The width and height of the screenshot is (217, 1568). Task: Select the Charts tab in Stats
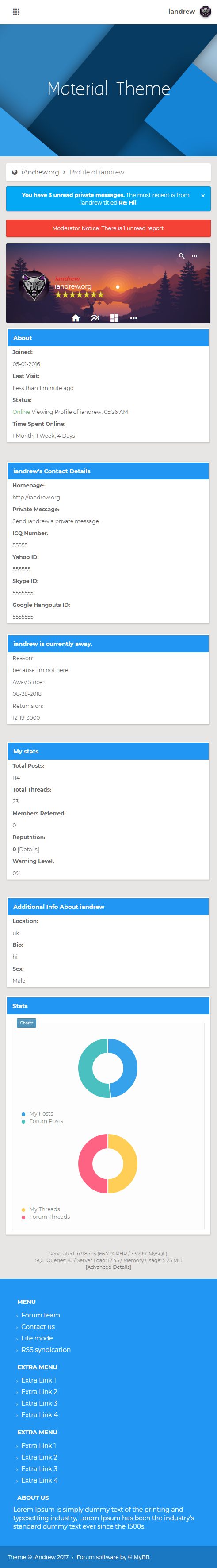click(26, 1023)
